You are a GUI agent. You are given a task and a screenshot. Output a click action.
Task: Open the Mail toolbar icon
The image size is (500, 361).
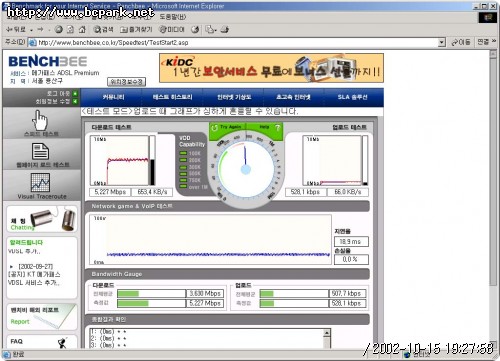(210, 30)
